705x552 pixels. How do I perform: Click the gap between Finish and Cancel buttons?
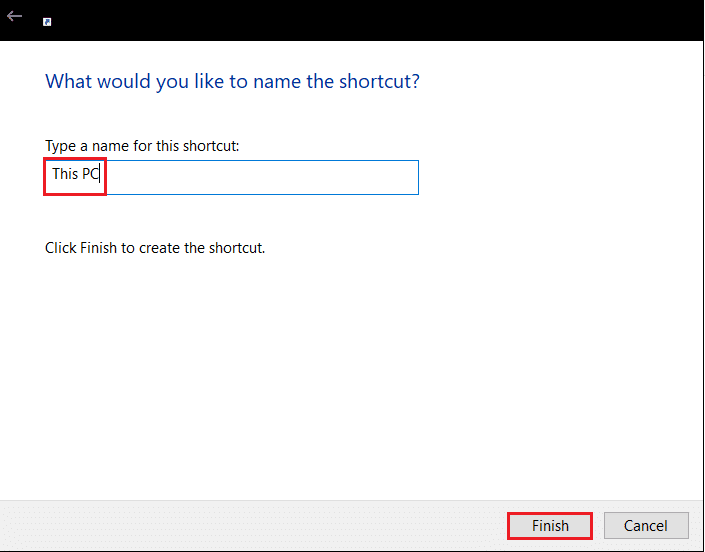click(x=598, y=525)
